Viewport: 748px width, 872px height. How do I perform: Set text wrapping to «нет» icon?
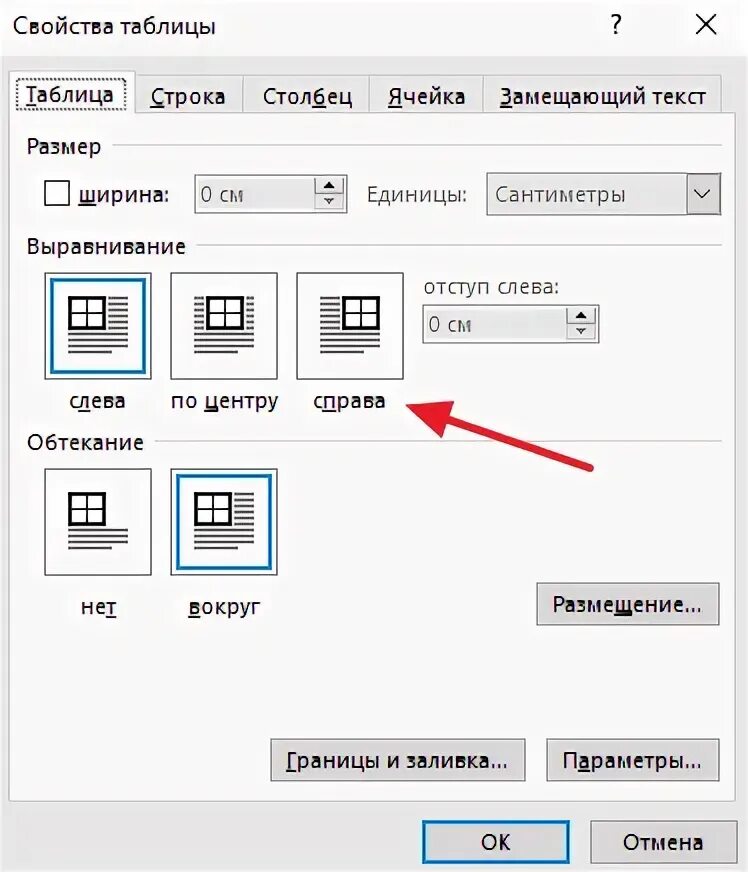[x=98, y=522]
